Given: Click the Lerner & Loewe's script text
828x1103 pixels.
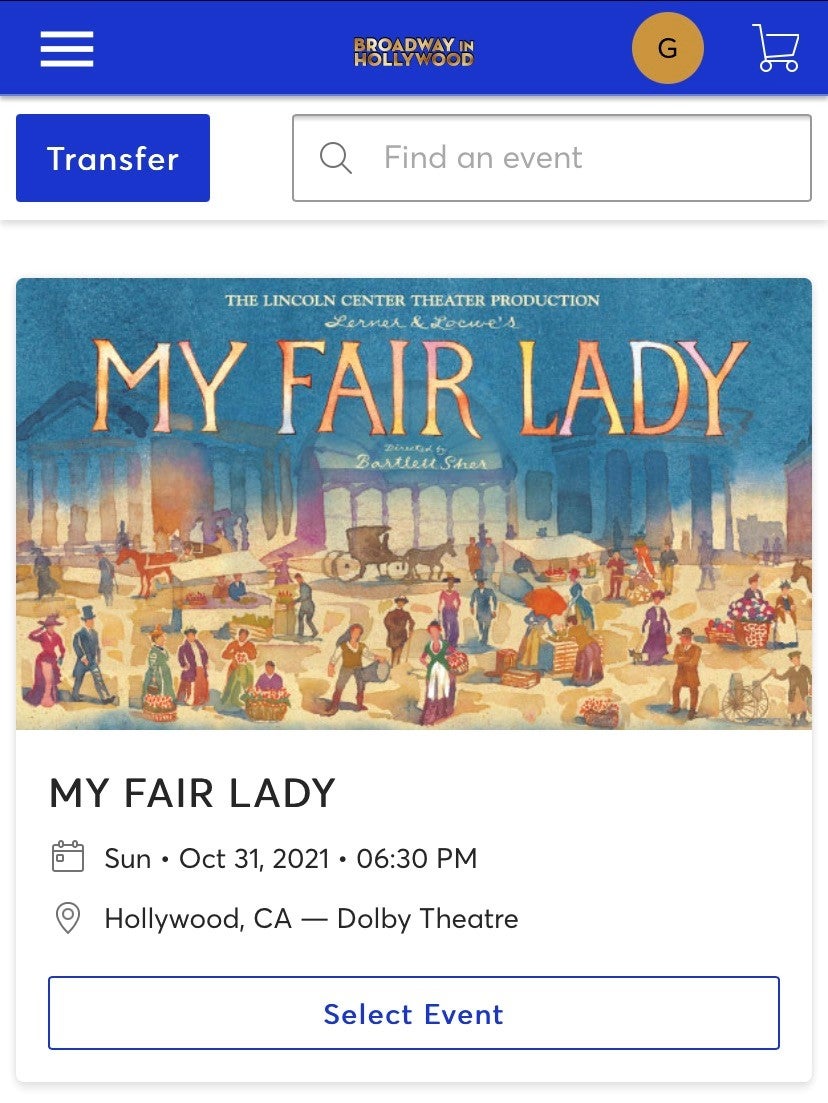Looking at the screenshot, I should pos(421,322).
